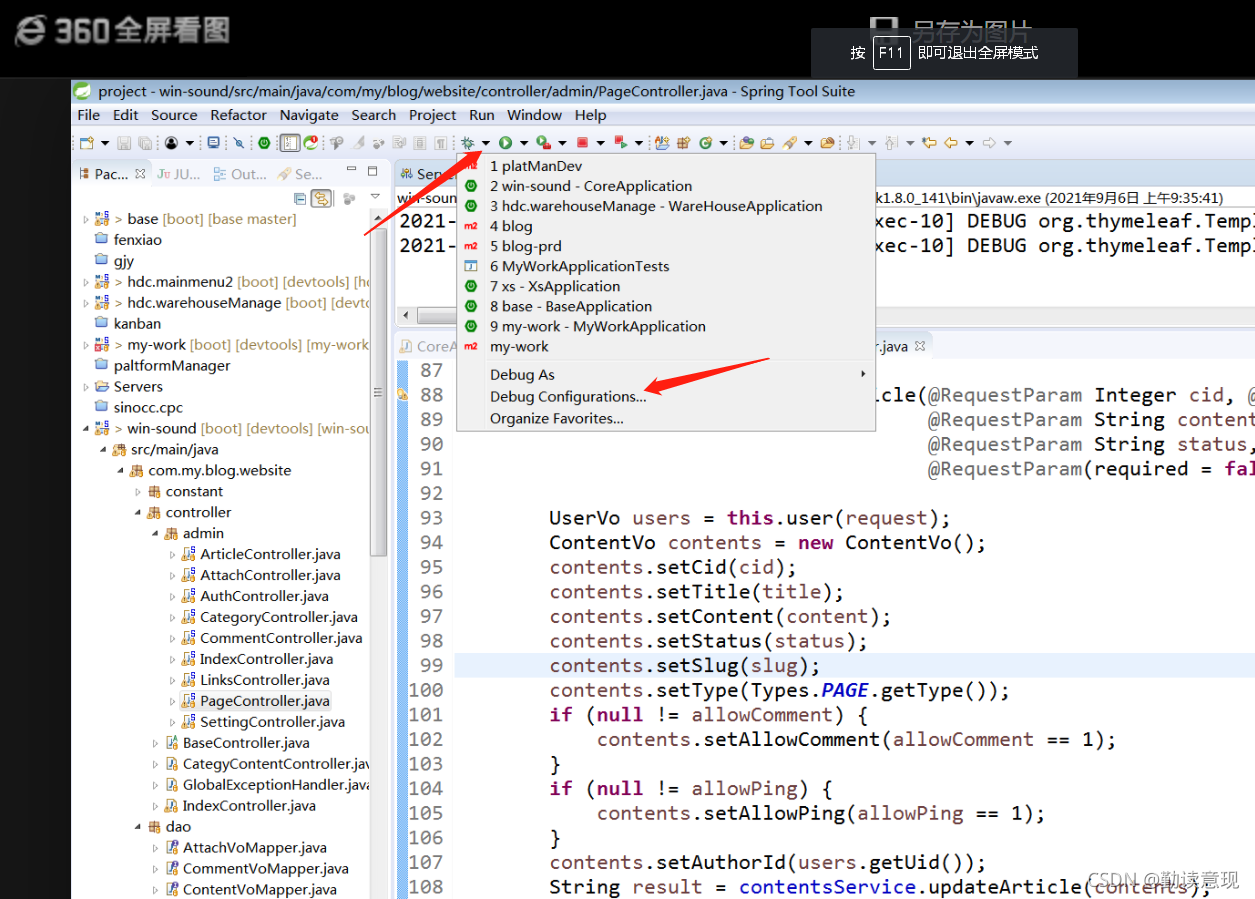Screen dimensions: 1255x899
Task: Click the Forward navigation arrow icon
Action: (x=989, y=143)
